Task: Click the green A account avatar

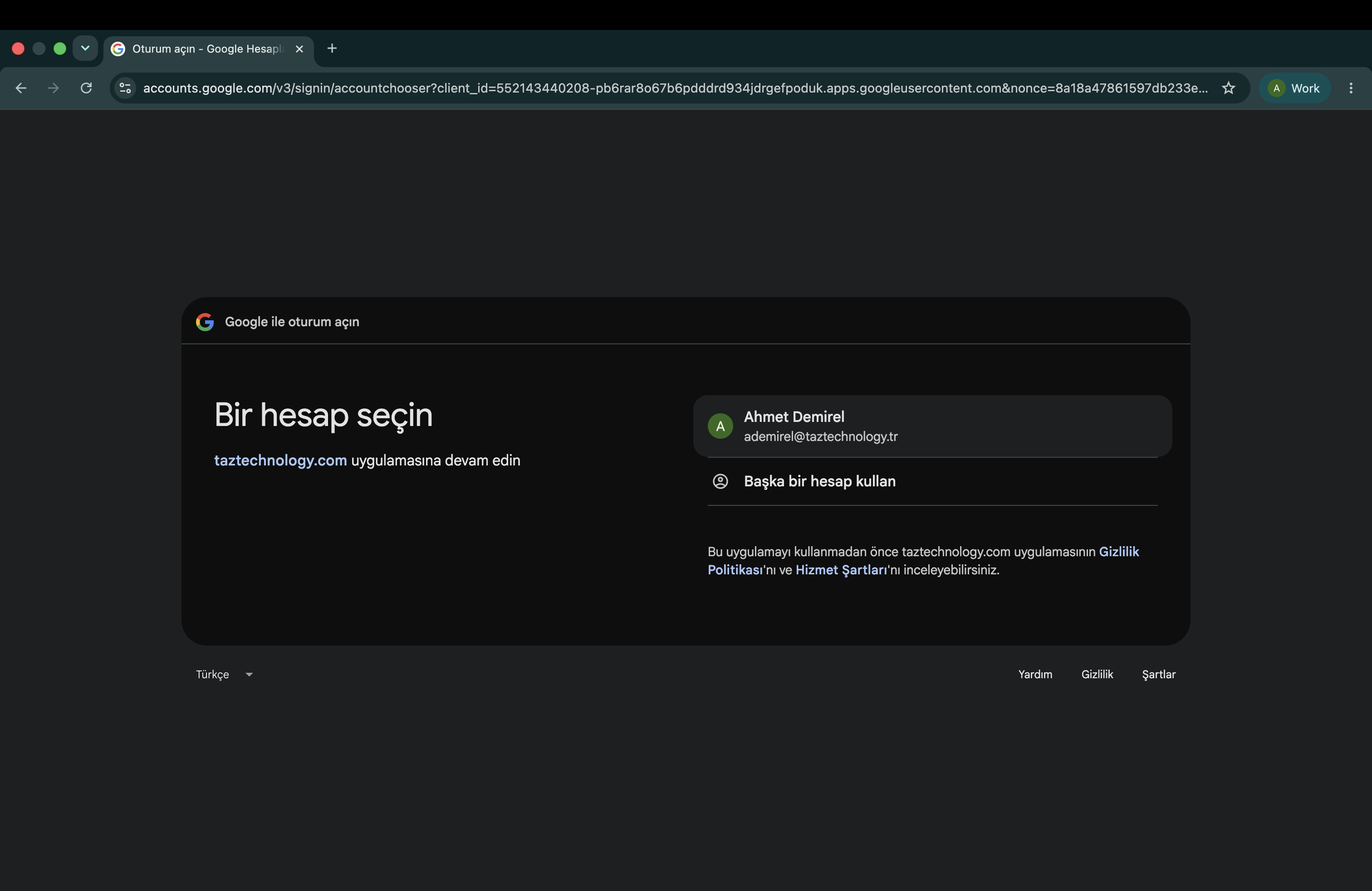Action: pyautogui.click(x=720, y=426)
